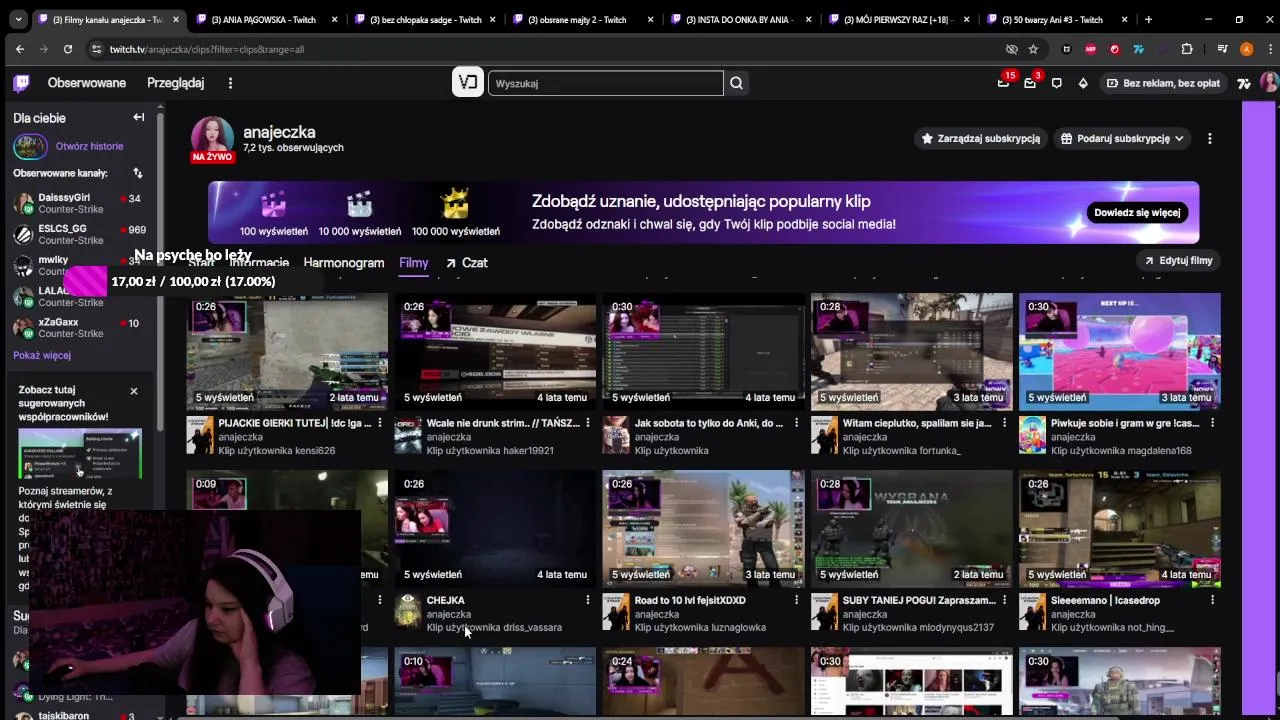Open the 7TV browser extension icon
This screenshot has height=720, width=1280.
(x=1138, y=49)
